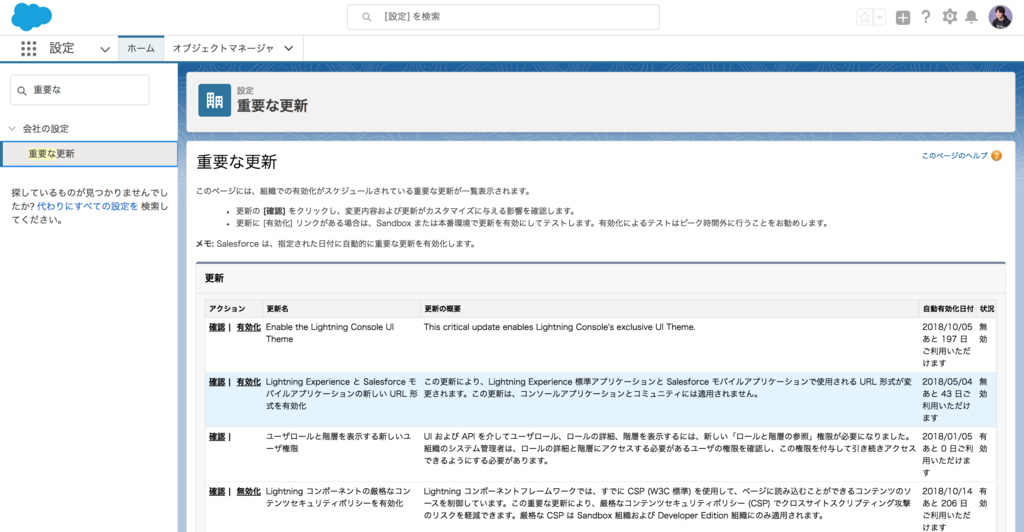The height and width of the screenshot is (532, 1024).
Task: Click 確認 for the ユーザロールと階層 update
Action: coord(217,437)
